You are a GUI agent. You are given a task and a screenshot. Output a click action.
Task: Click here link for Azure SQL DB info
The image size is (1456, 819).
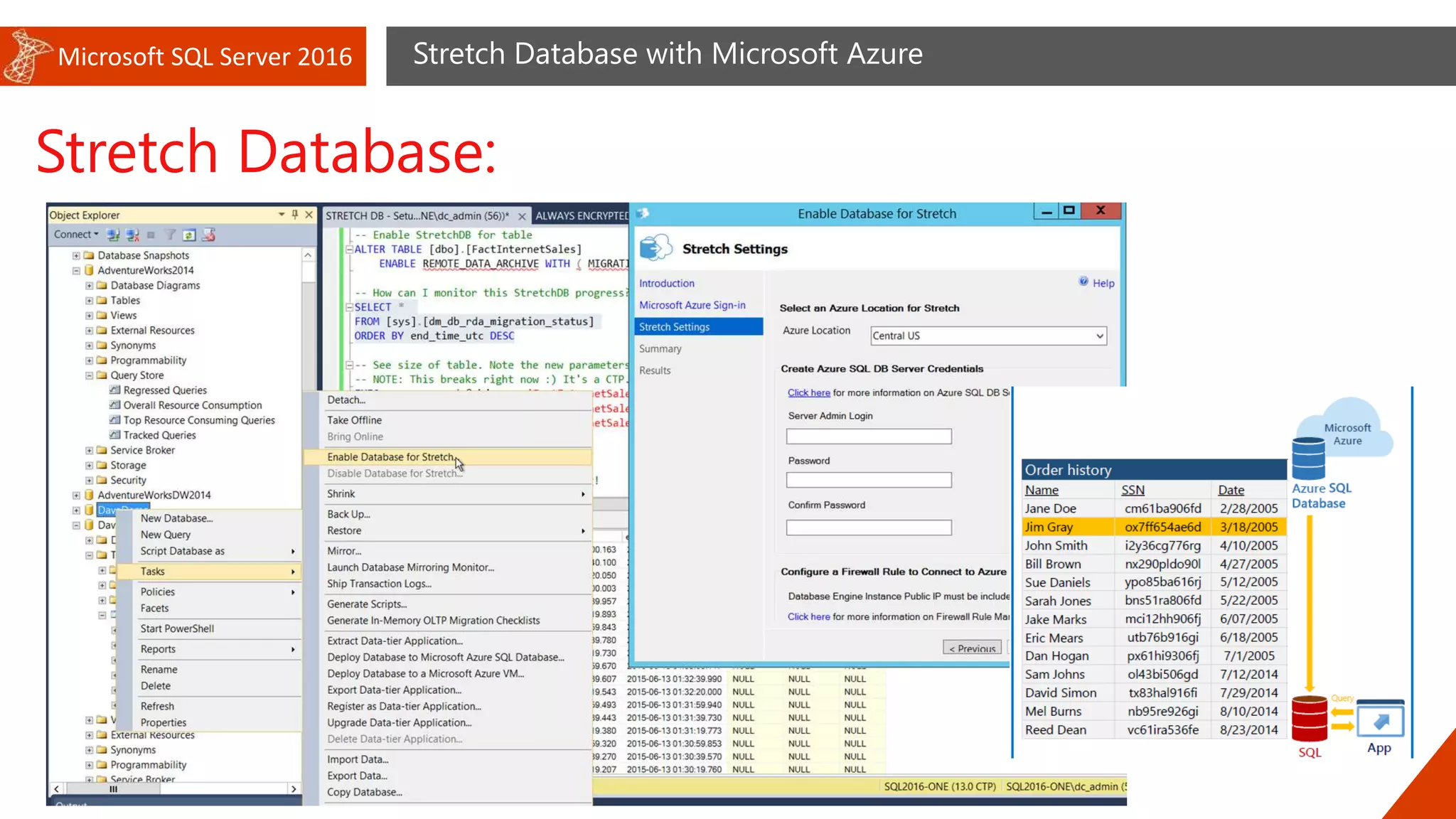coord(808,392)
